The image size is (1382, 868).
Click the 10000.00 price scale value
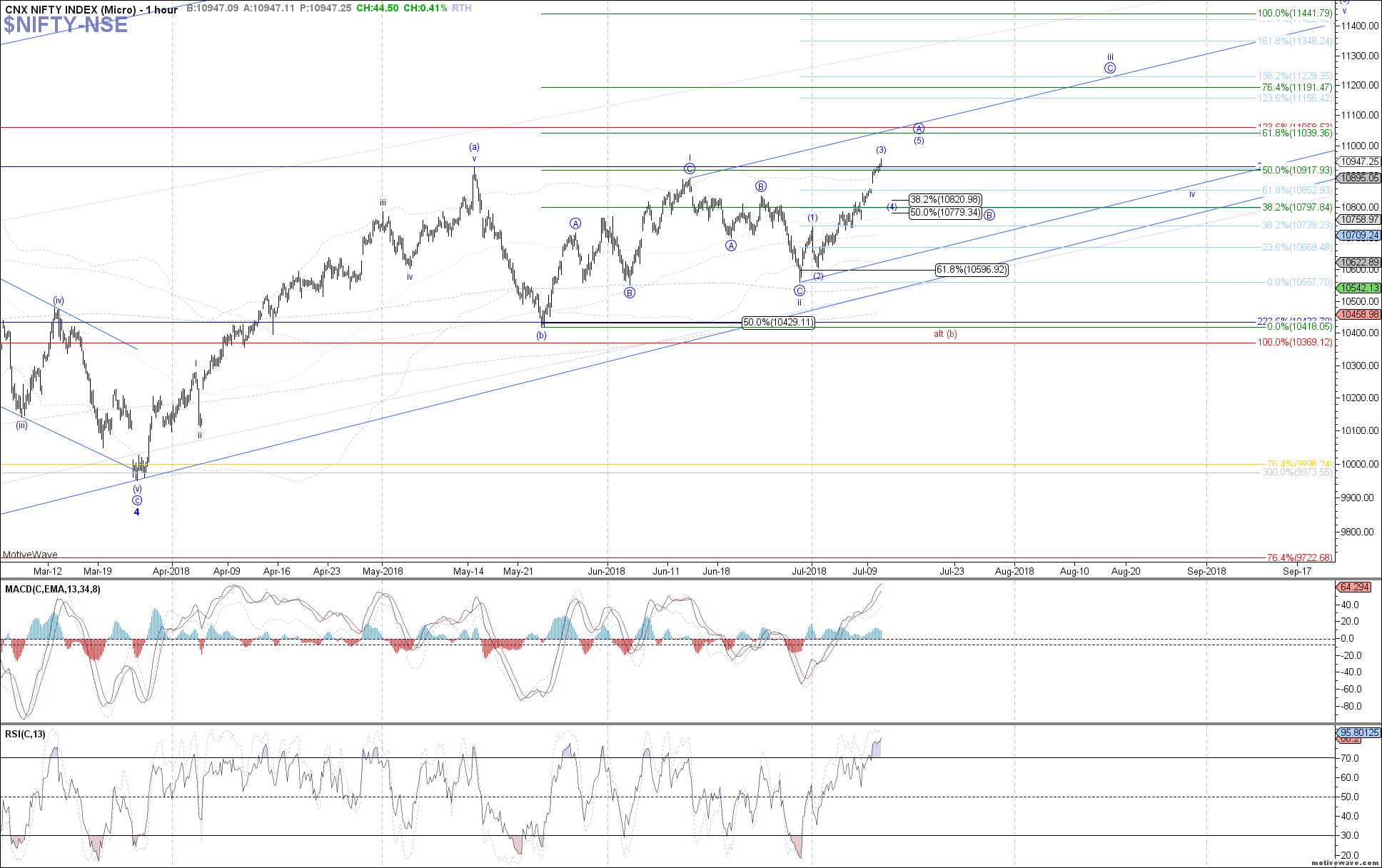pyautogui.click(x=1359, y=464)
